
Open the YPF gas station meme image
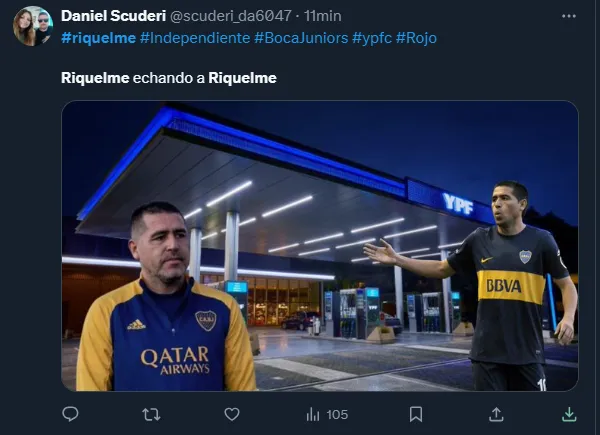click(320, 246)
